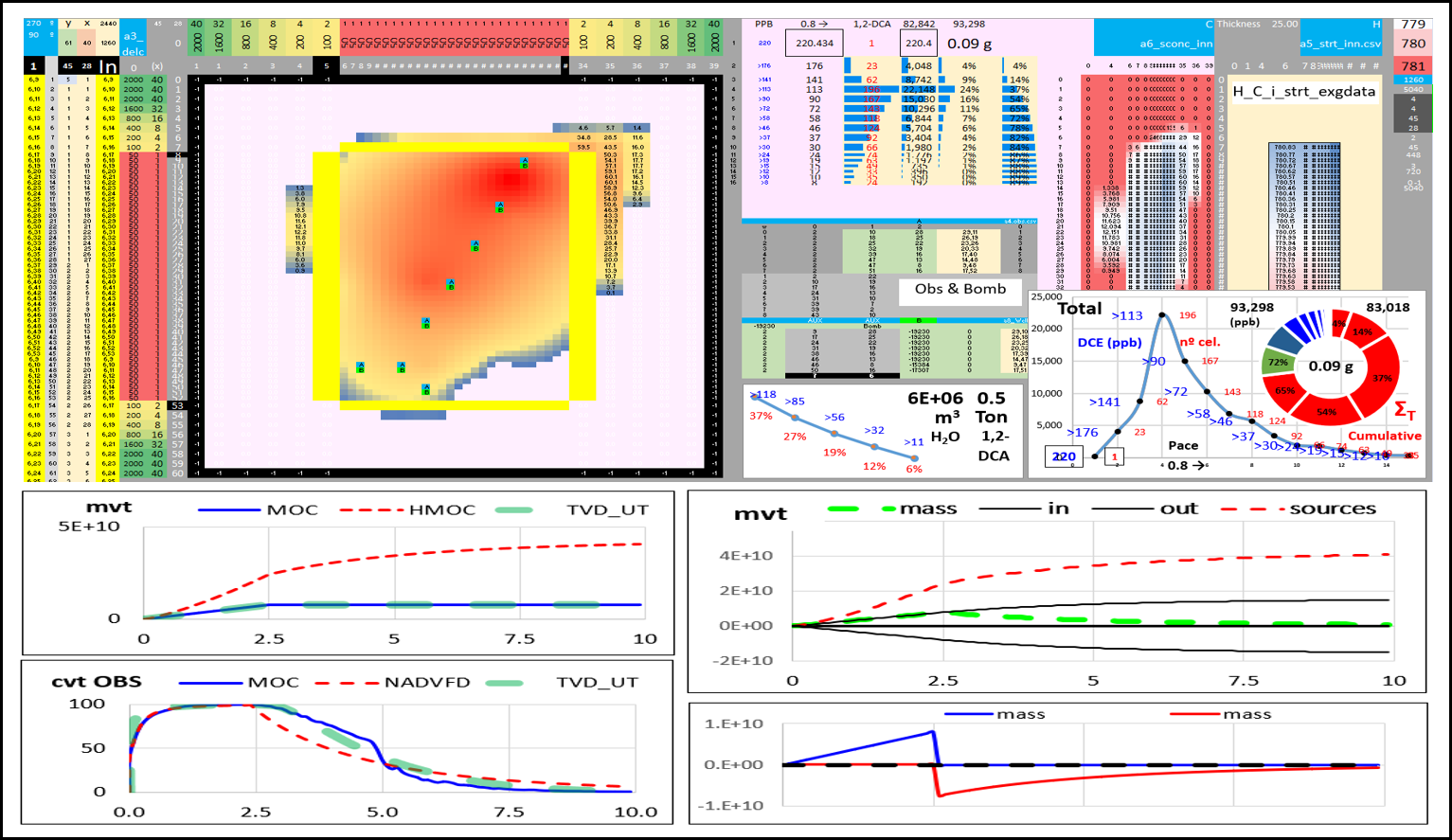The image size is (1452, 840).
Task: Select the >118 point on the small line chart
Action: (755, 398)
